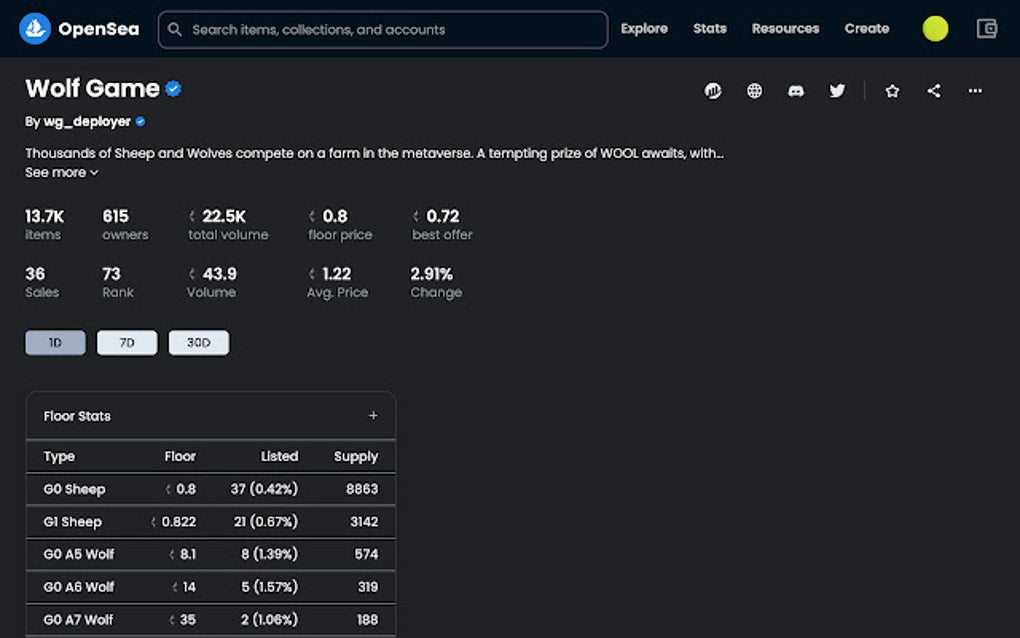The width and height of the screenshot is (1020, 638).
Task: Open the collection's Twitter icon
Action: (837, 90)
